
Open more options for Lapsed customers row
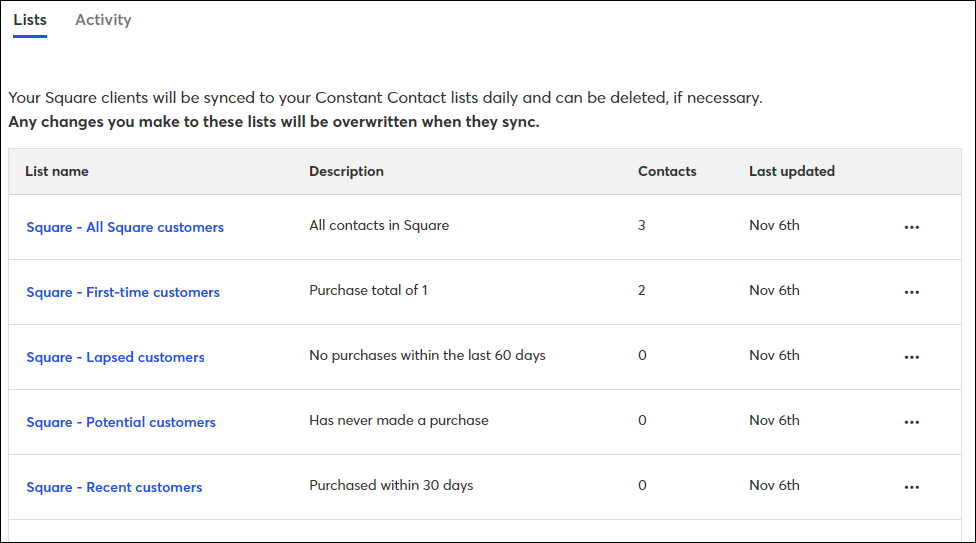tap(911, 357)
